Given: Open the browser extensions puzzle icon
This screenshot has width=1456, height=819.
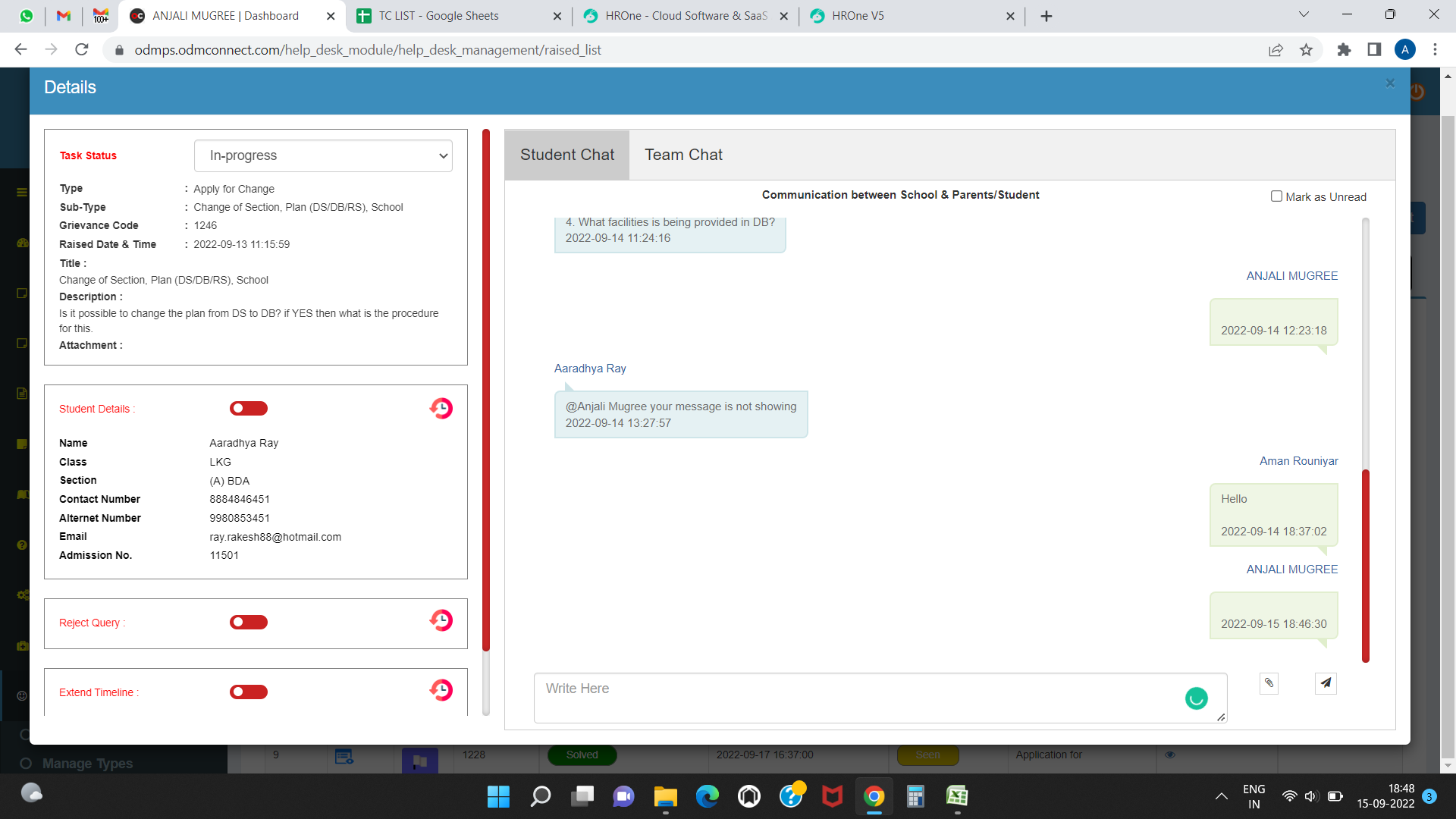Looking at the screenshot, I should pyautogui.click(x=1344, y=50).
